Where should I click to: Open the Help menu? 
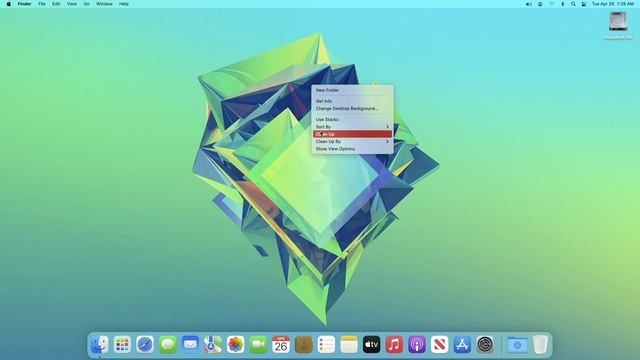pyautogui.click(x=124, y=4)
